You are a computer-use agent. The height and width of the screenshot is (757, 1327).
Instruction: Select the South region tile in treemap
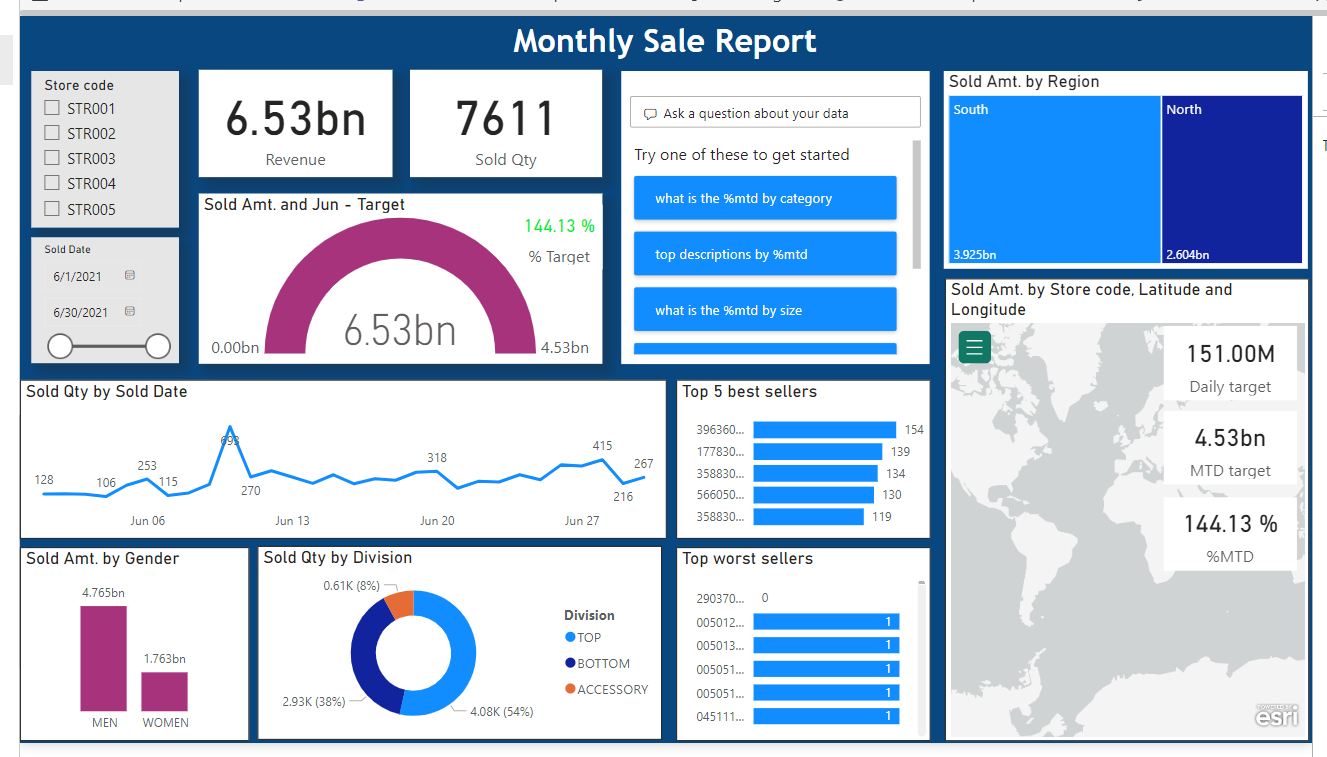click(1054, 180)
